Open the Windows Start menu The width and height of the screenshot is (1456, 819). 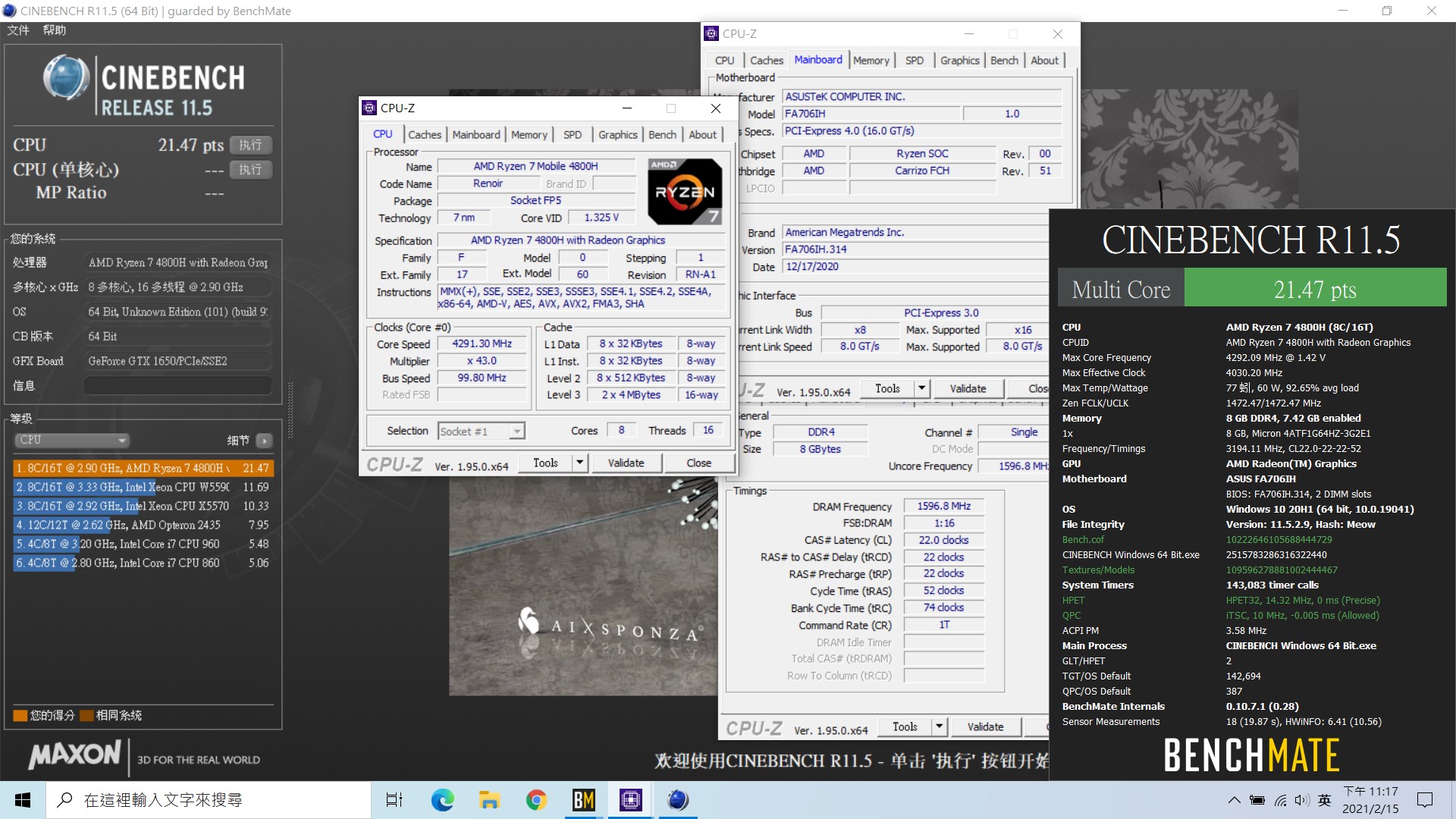click(x=23, y=800)
